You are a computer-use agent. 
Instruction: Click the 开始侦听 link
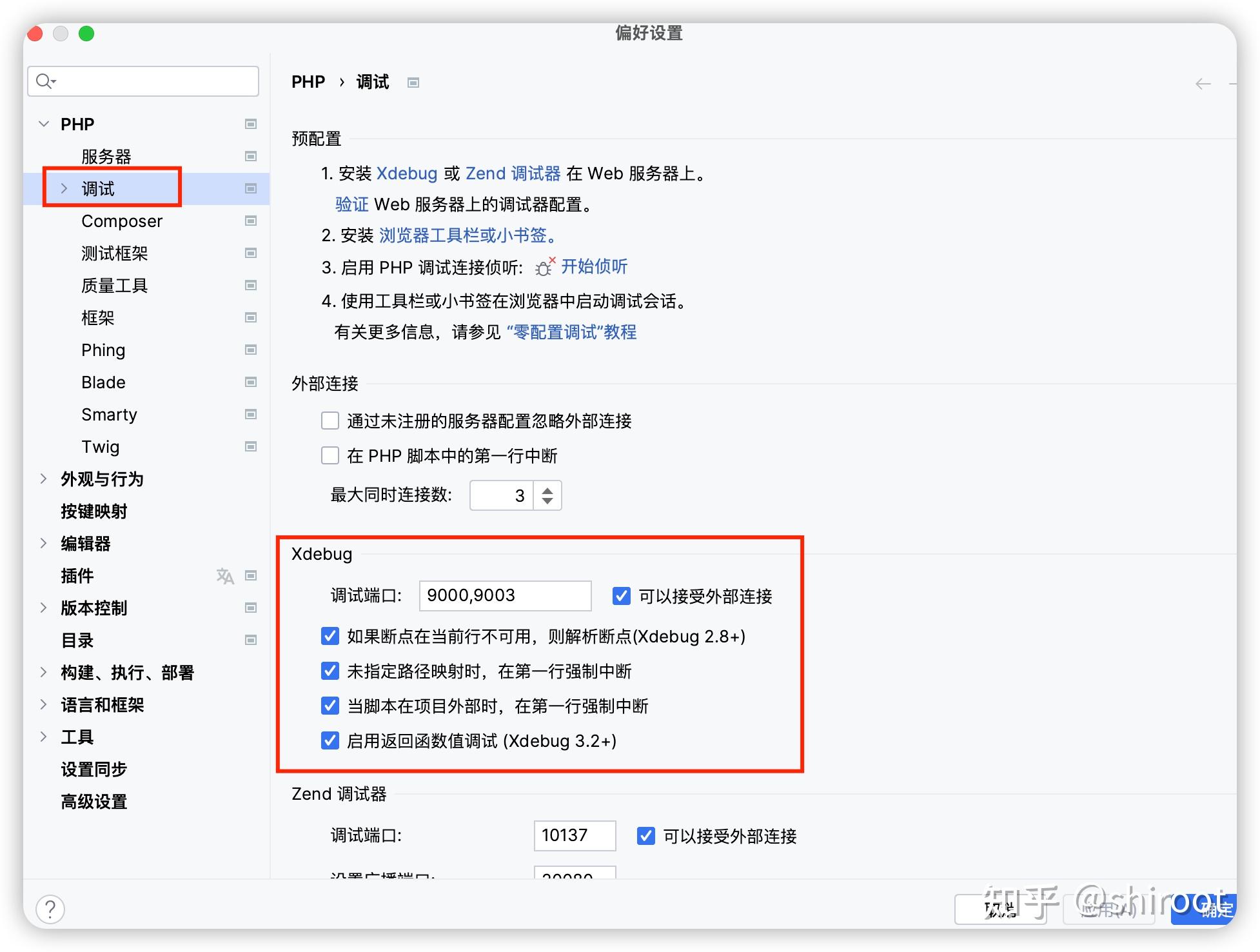pyautogui.click(x=594, y=266)
